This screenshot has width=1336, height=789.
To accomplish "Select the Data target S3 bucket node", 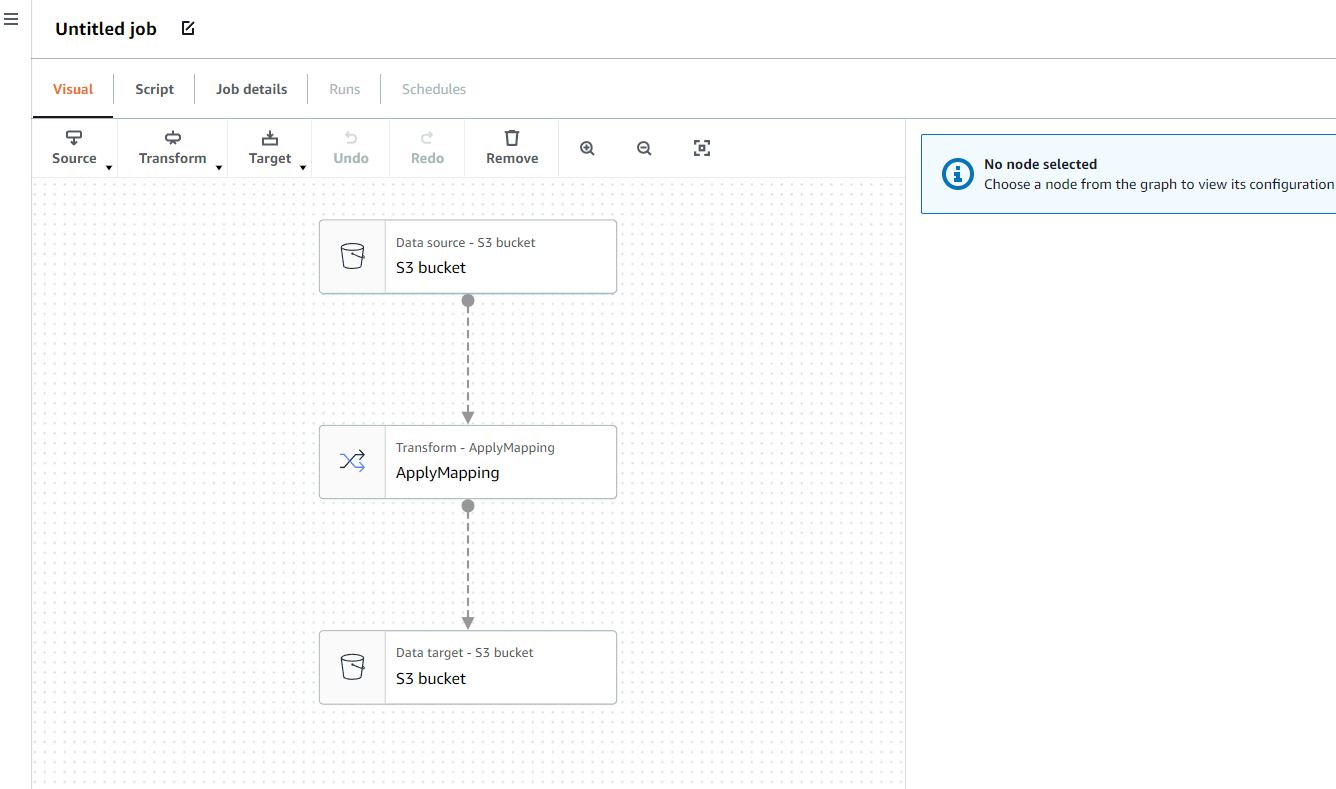I will click(468, 667).
